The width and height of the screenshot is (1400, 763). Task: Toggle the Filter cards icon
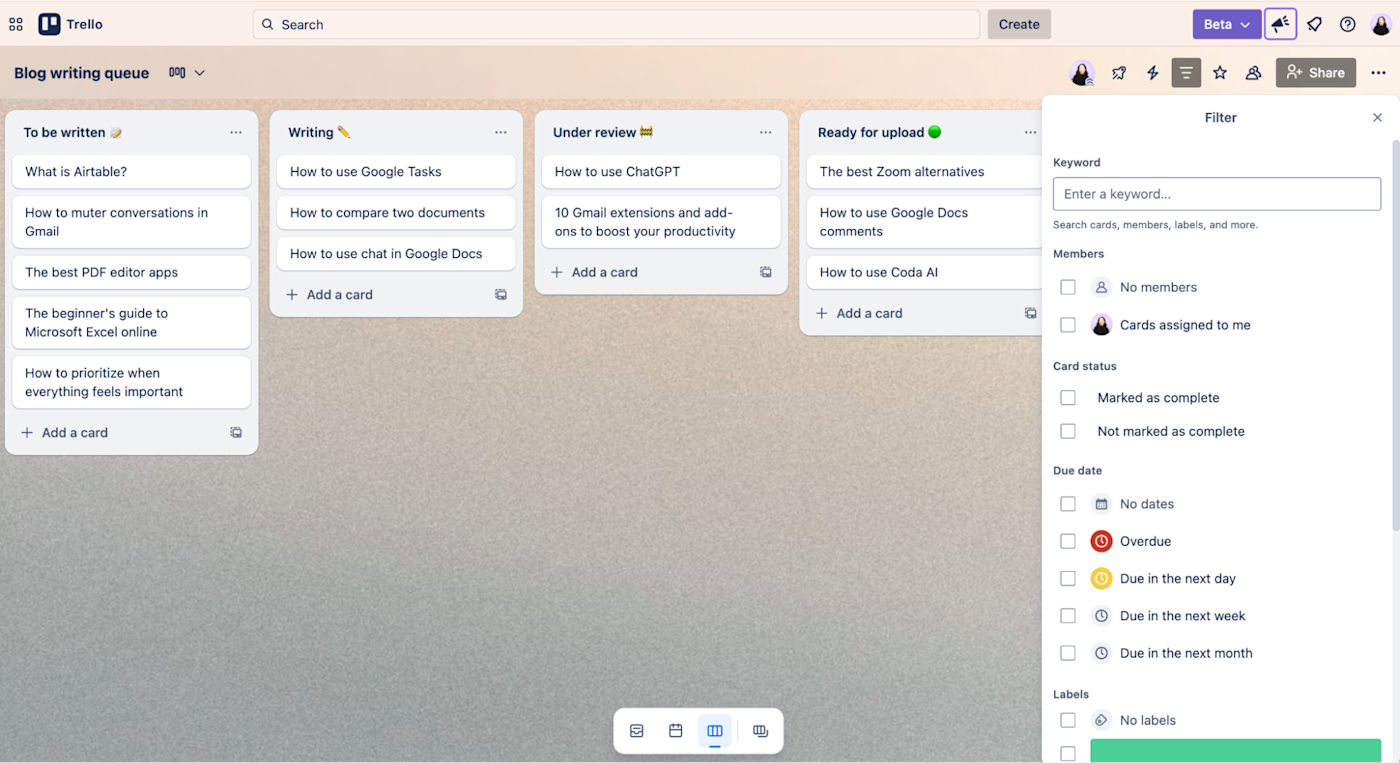tap(1186, 72)
